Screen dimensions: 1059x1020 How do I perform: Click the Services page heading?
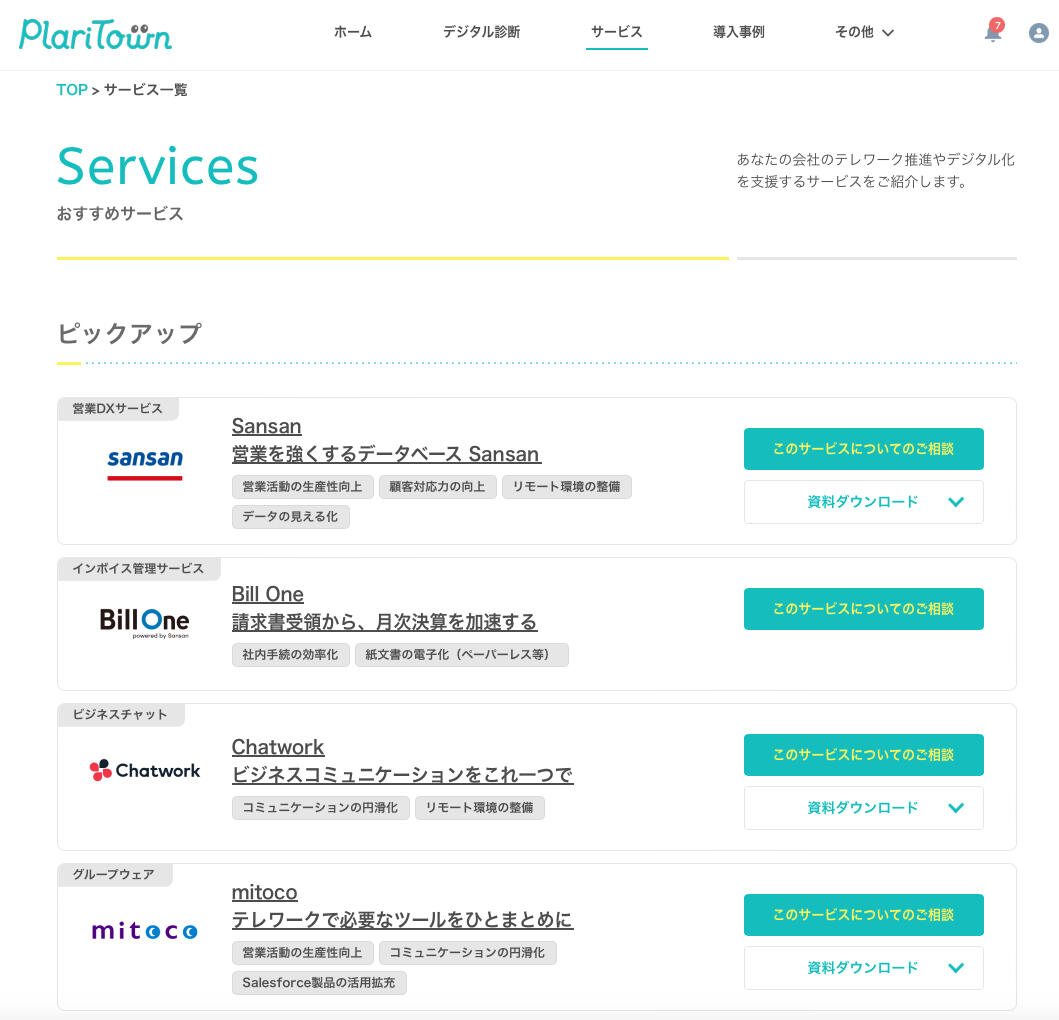(x=157, y=166)
